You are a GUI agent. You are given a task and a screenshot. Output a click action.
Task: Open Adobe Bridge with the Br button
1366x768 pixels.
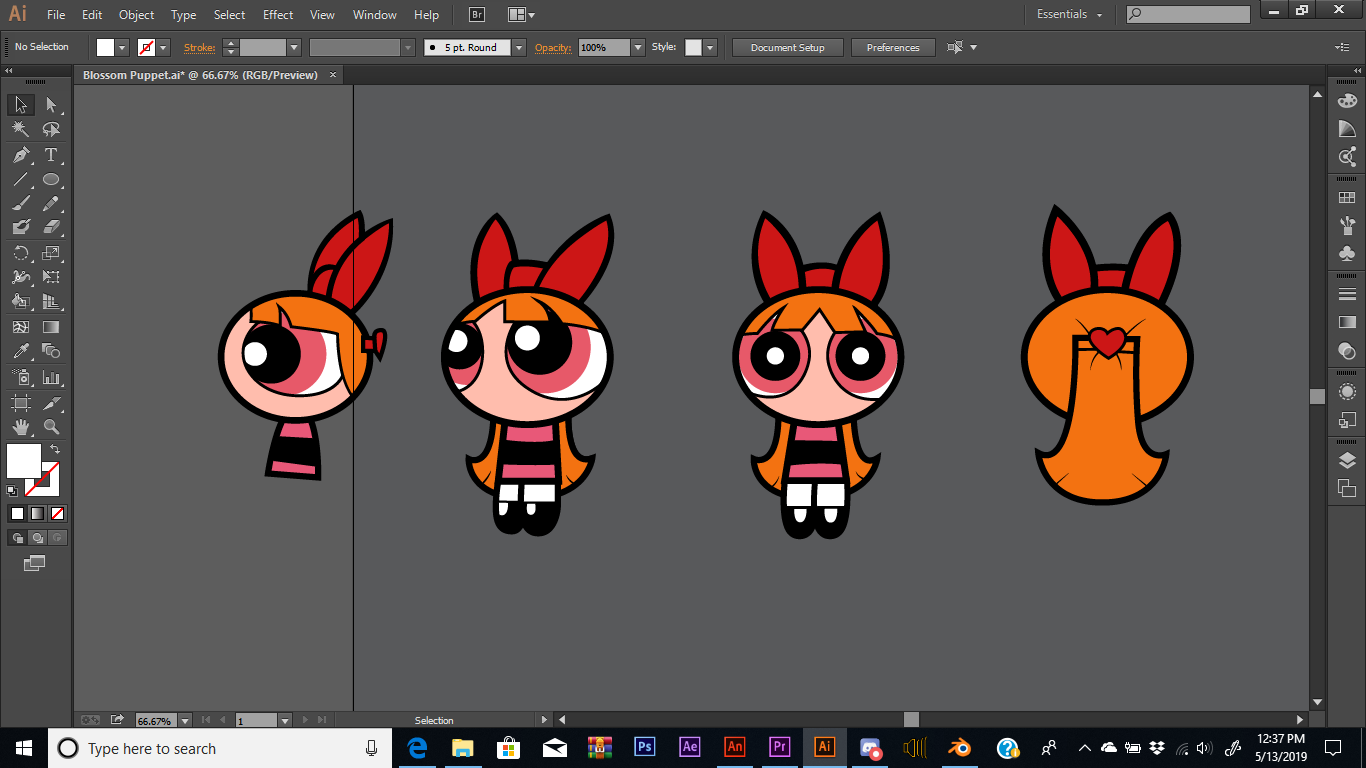[x=477, y=15]
